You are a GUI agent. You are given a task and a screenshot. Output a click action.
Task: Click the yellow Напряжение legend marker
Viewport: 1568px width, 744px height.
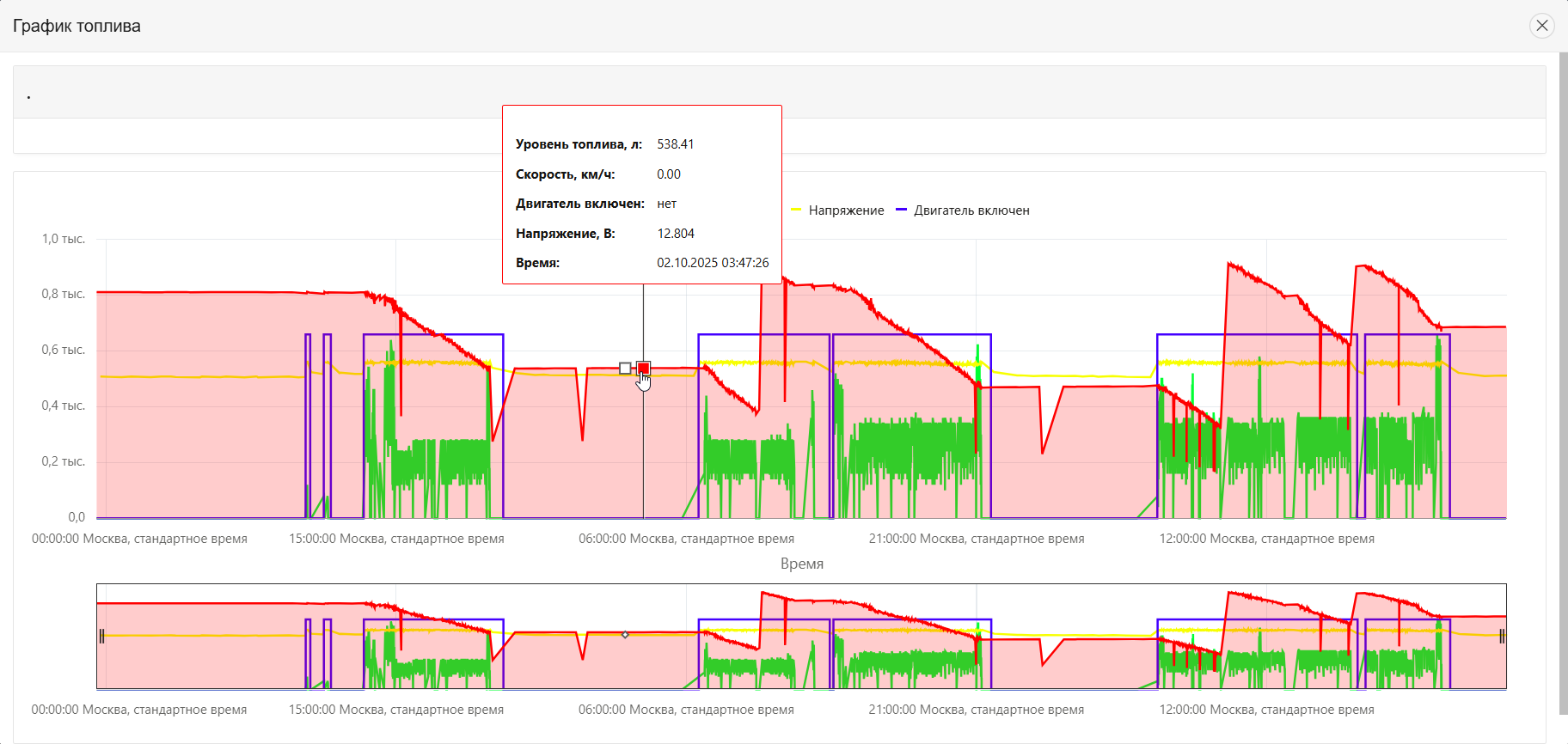click(796, 210)
